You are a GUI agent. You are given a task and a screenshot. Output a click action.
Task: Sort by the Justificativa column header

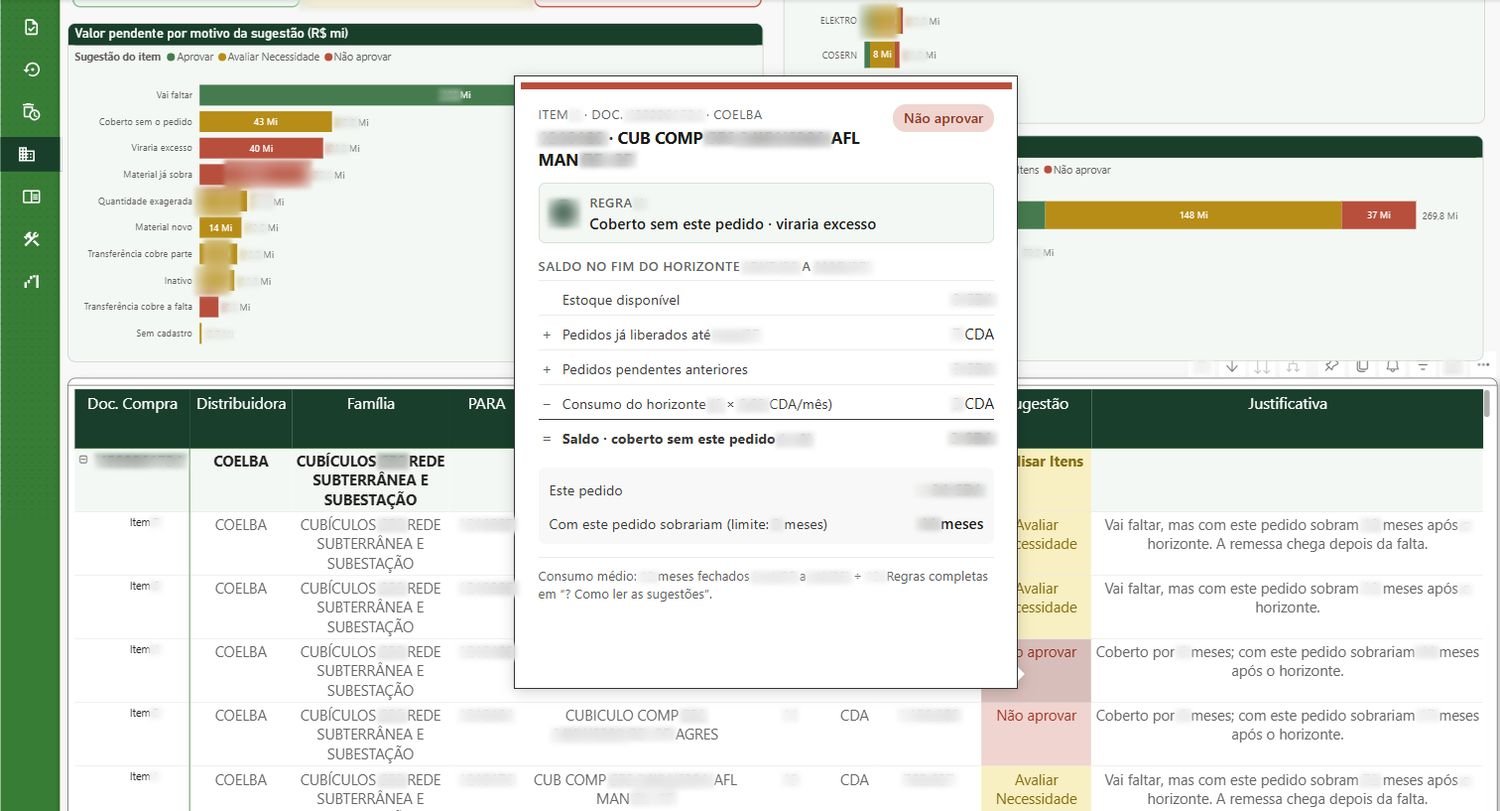click(x=1287, y=404)
